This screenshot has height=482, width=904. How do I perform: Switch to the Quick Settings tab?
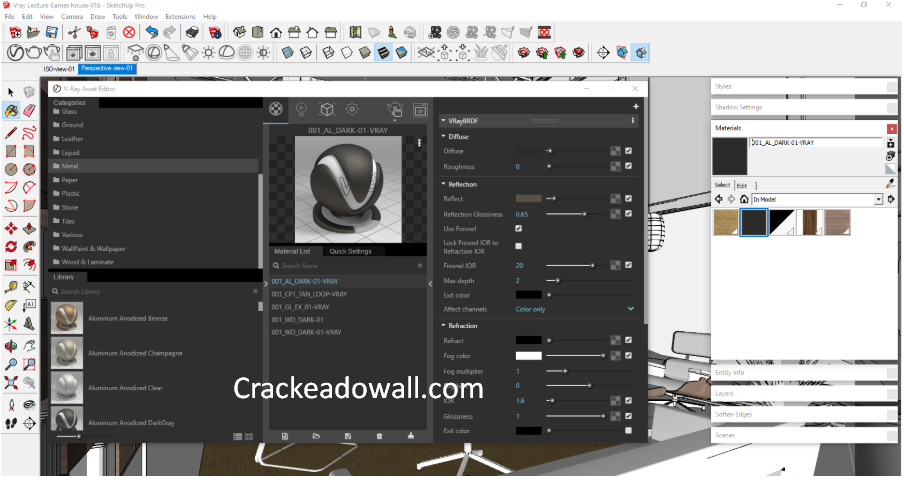click(351, 251)
